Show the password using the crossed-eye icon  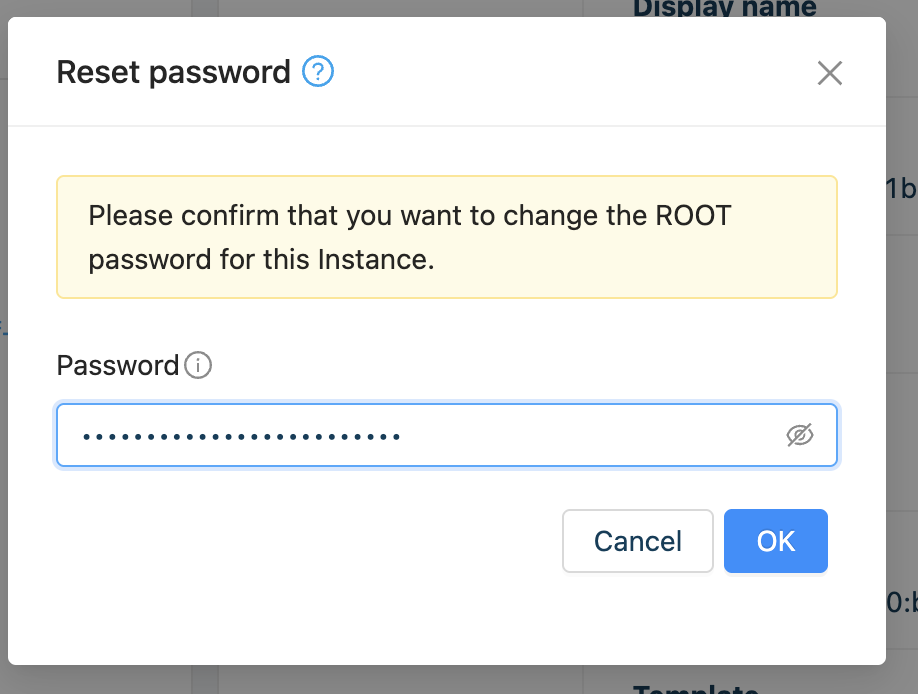(x=800, y=435)
